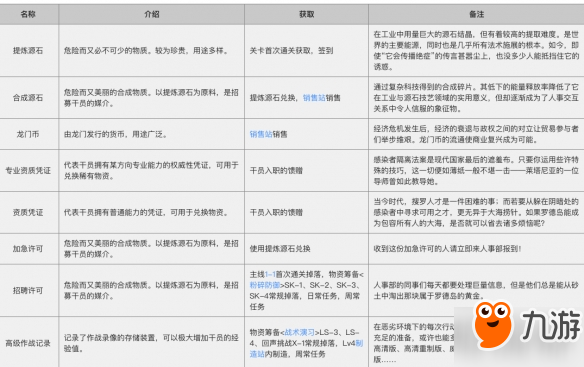Click the 加急许可 name cell

click(28, 249)
